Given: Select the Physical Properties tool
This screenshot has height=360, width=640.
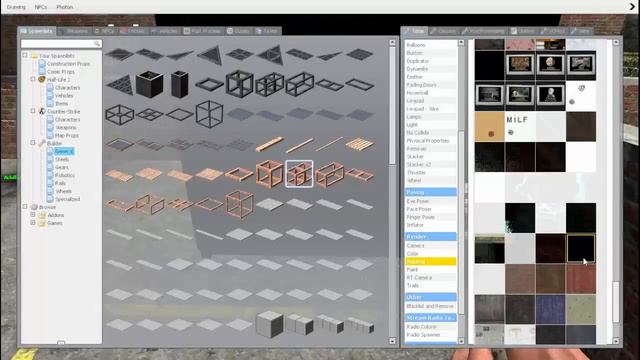Looking at the screenshot, I should coord(431,140).
